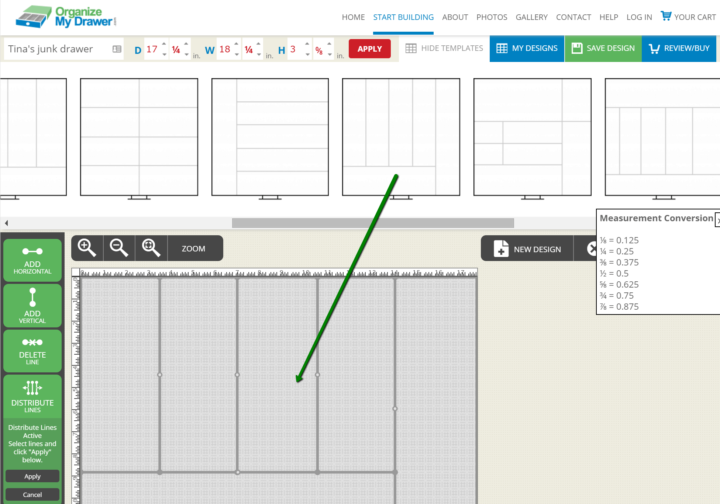This screenshot has width=720, height=504.
Task: Toggle Hide Templates
Action: pos(444,48)
